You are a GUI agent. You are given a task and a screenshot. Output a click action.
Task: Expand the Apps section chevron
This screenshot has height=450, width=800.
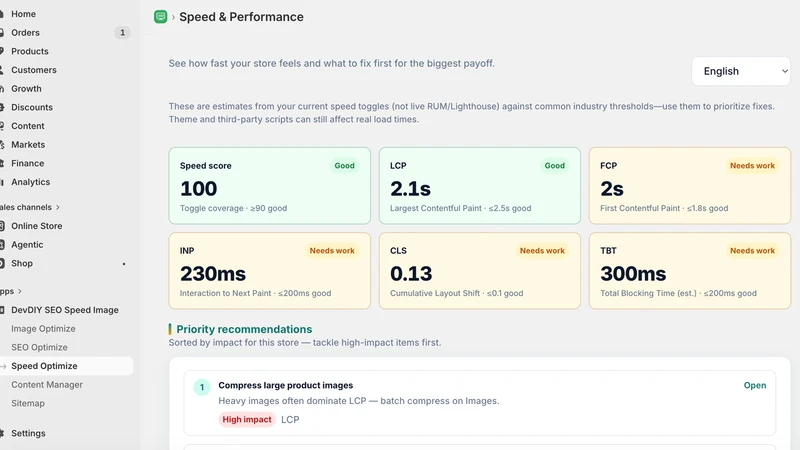(x=20, y=291)
